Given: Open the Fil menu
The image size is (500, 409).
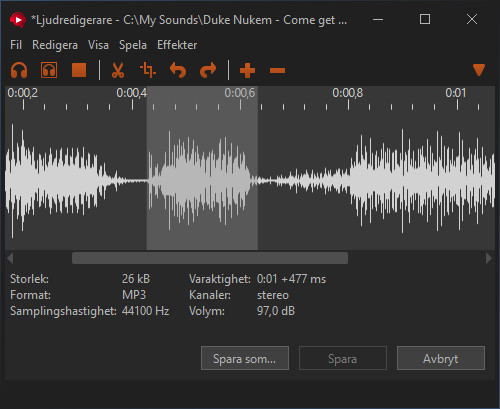Looking at the screenshot, I should [x=16, y=45].
